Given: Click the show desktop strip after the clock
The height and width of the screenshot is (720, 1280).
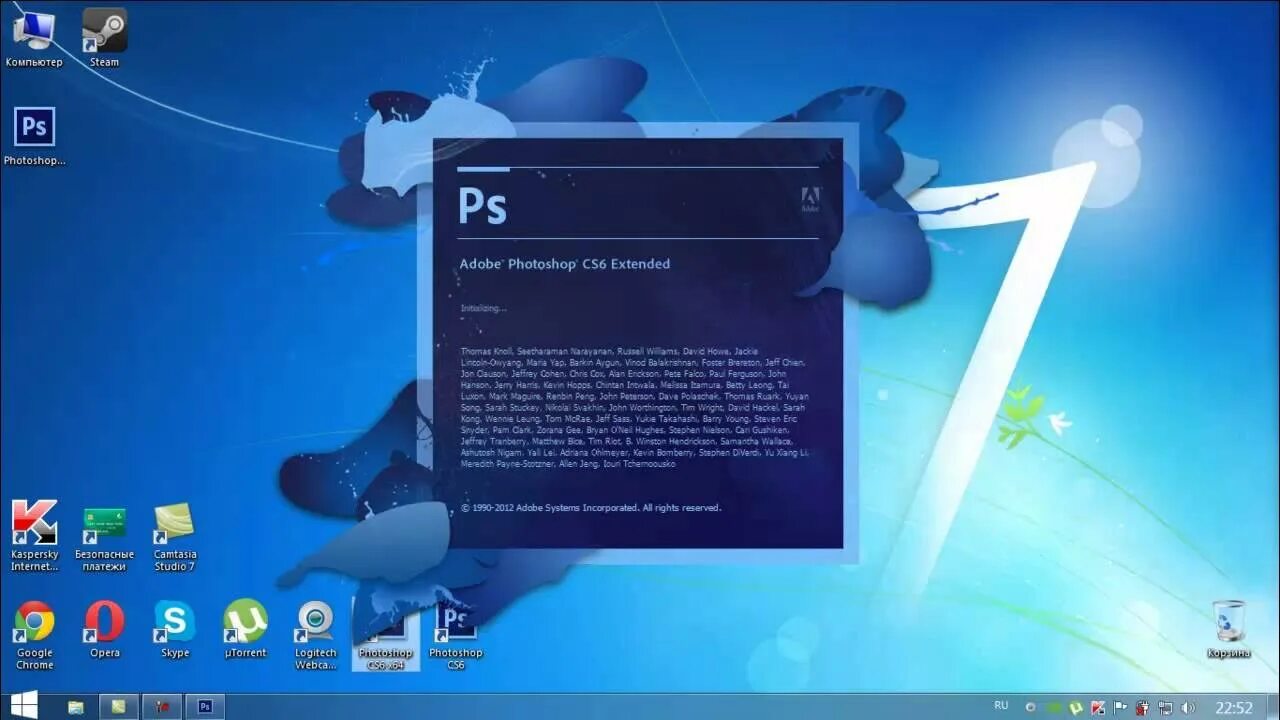Looking at the screenshot, I should pyautogui.click(x=1274, y=707).
